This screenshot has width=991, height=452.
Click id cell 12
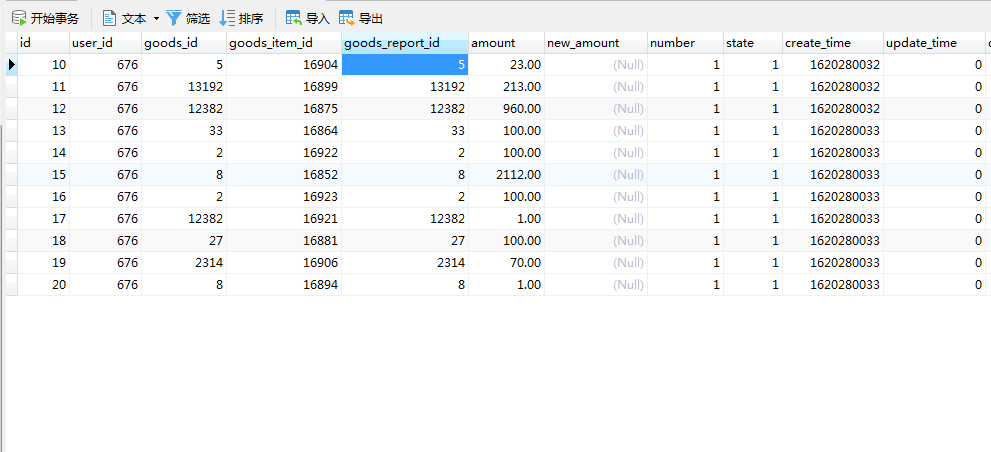coord(44,109)
